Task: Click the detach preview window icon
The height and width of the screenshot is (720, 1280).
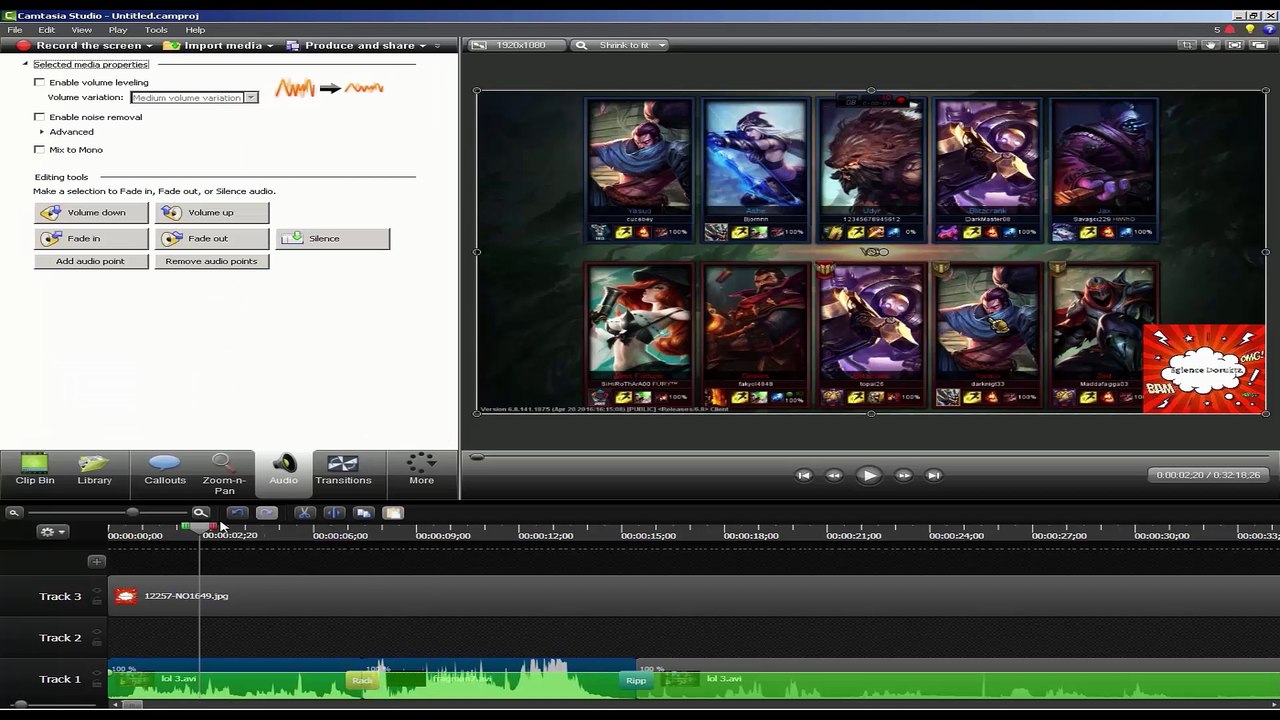Action: point(1260,45)
